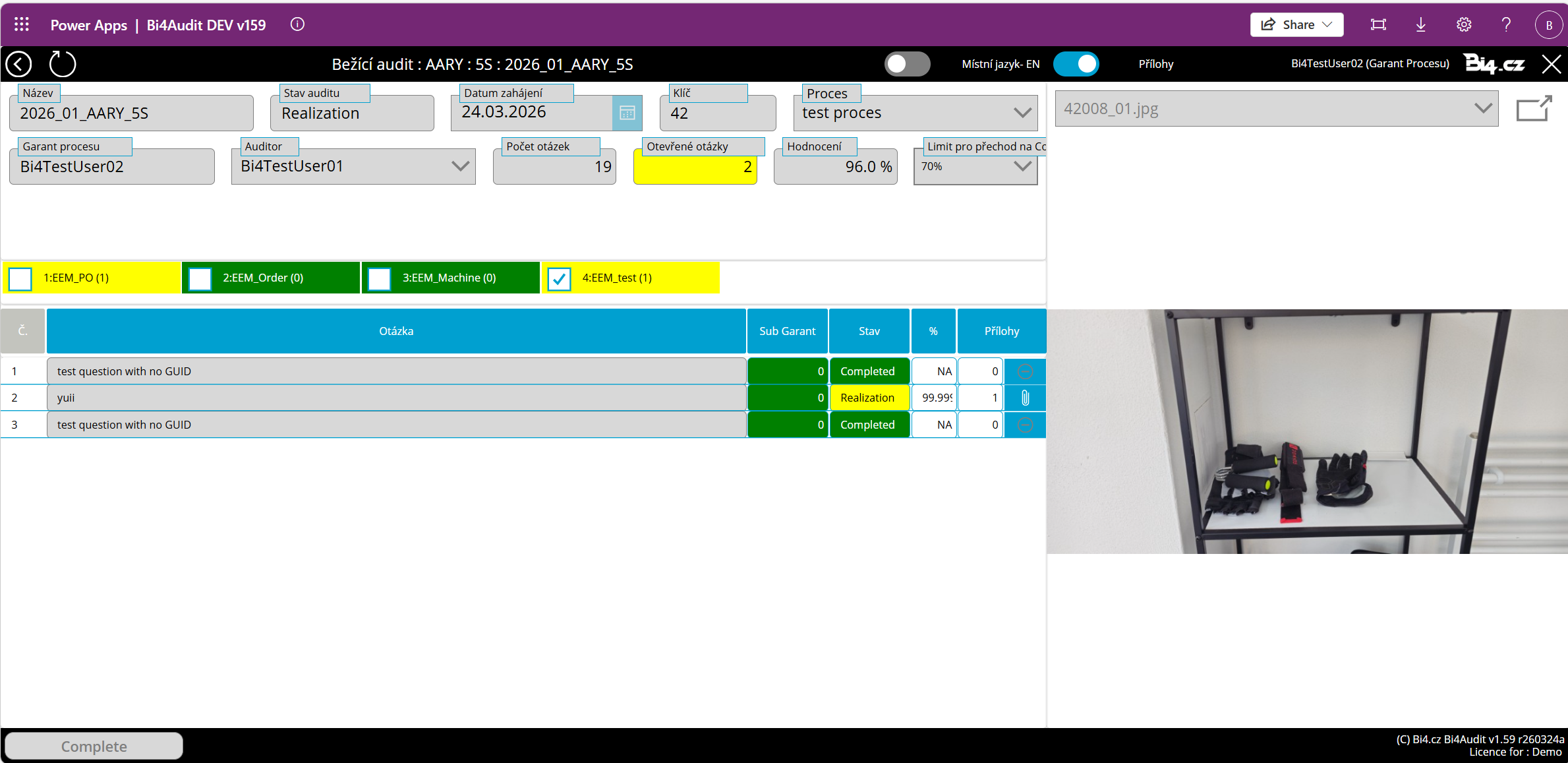Click the circular refresh icon
1568x763 pixels.
click(x=63, y=64)
